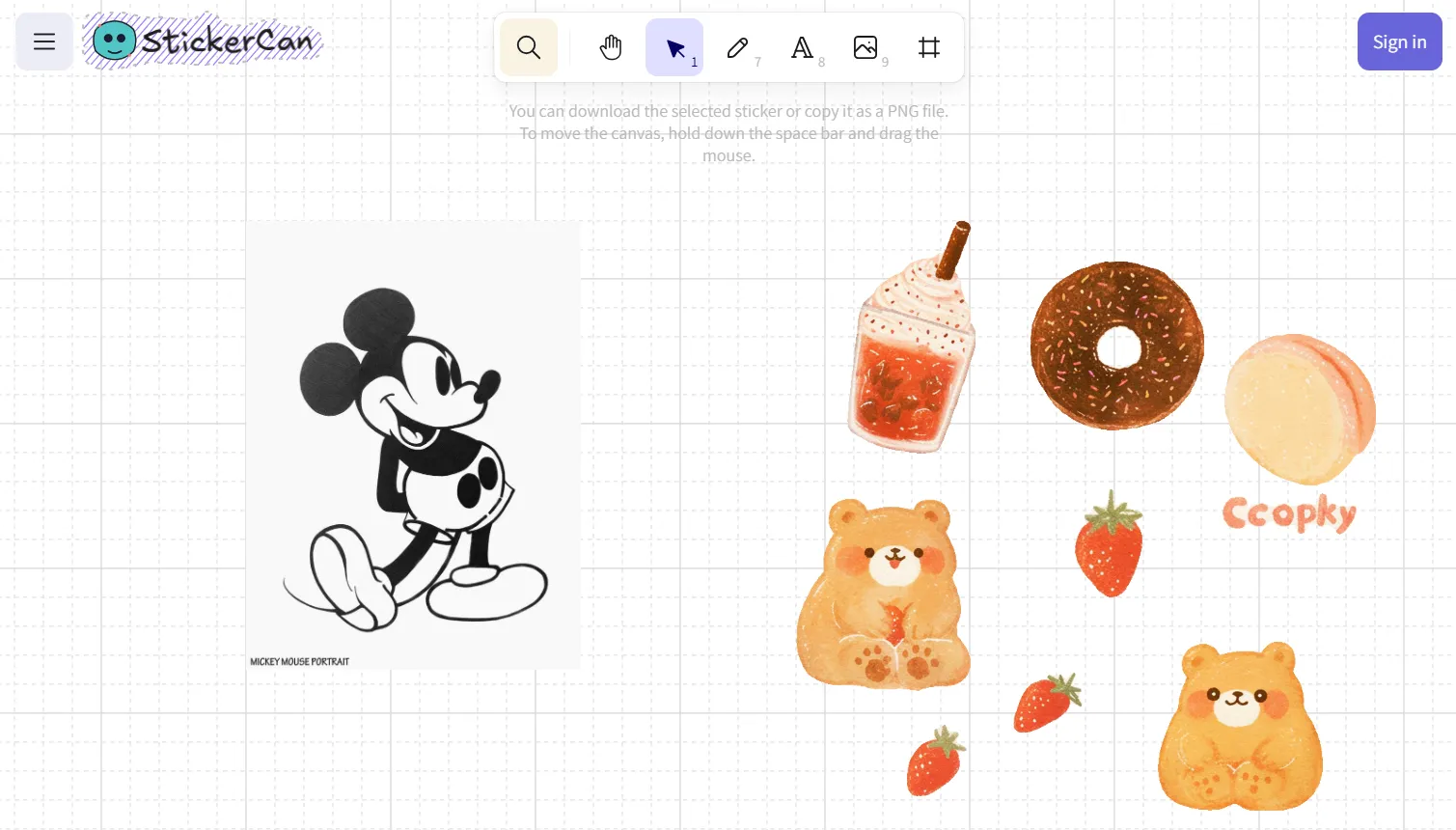
Task: Click the orange 'Ccopky' text sticker
Action: [x=1290, y=512]
